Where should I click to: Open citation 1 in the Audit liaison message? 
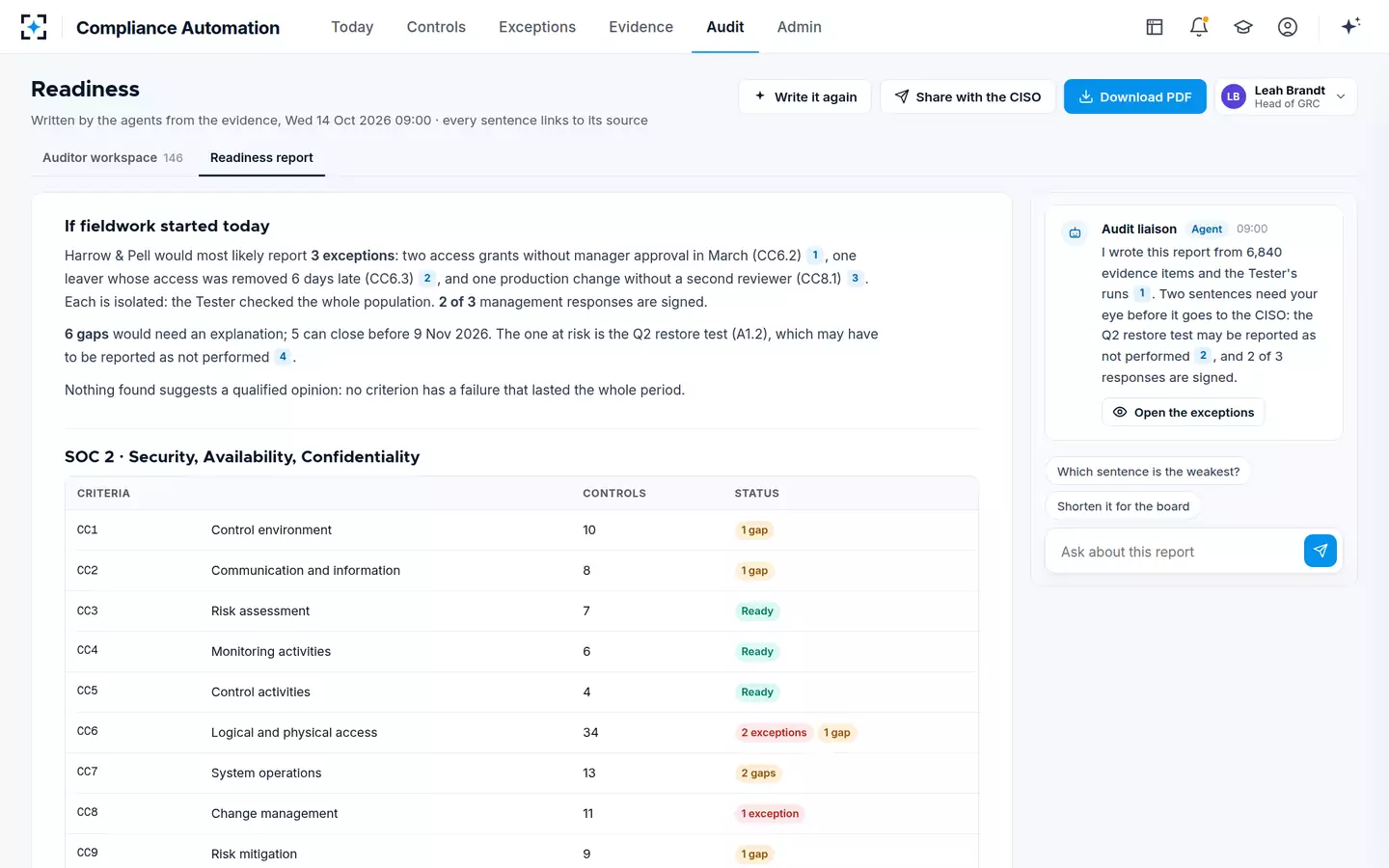pyautogui.click(x=1142, y=294)
